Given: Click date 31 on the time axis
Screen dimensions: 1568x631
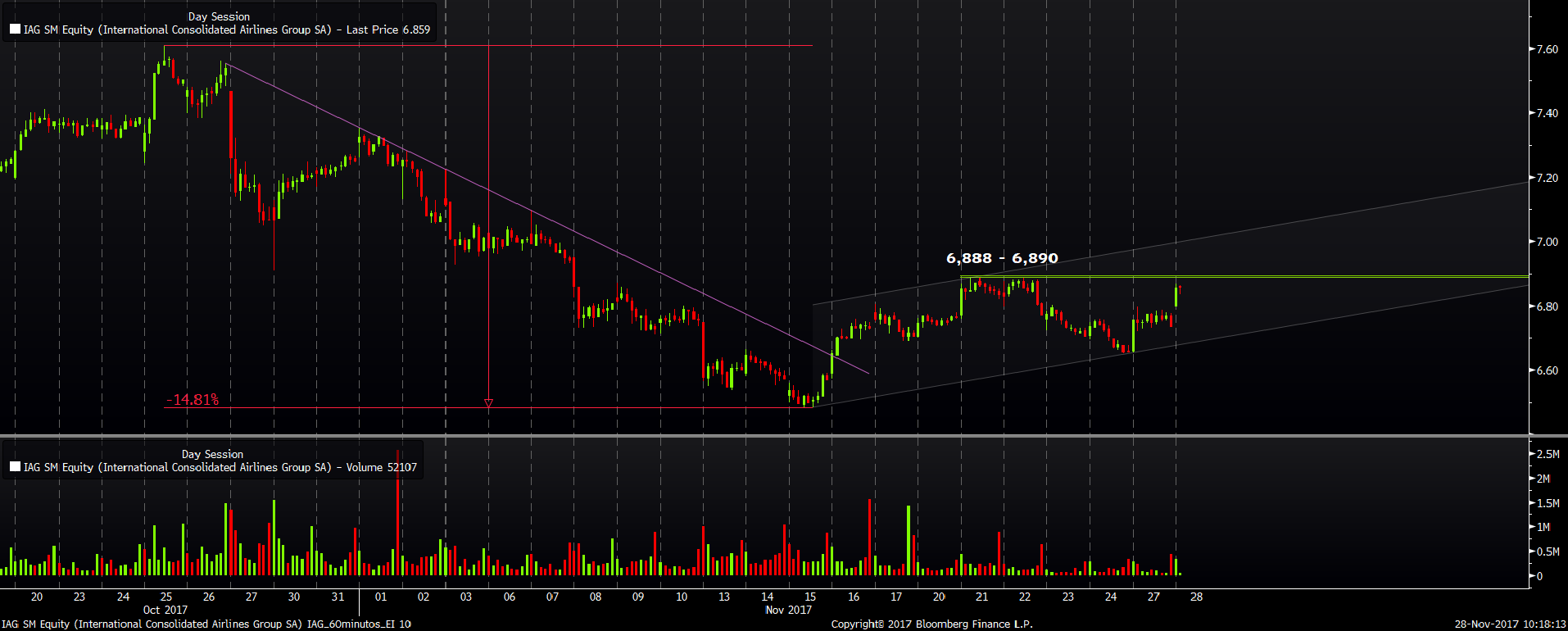Looking at the screenshot, I should point(338,597).
